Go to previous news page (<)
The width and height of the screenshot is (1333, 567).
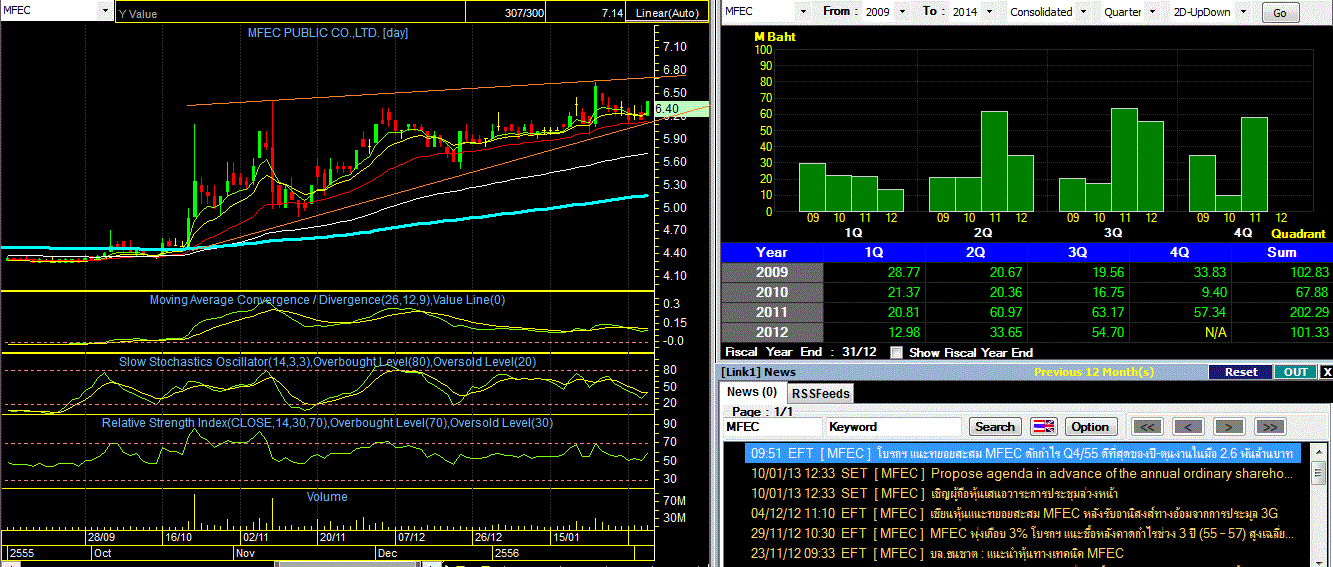tap(1187, 426)
